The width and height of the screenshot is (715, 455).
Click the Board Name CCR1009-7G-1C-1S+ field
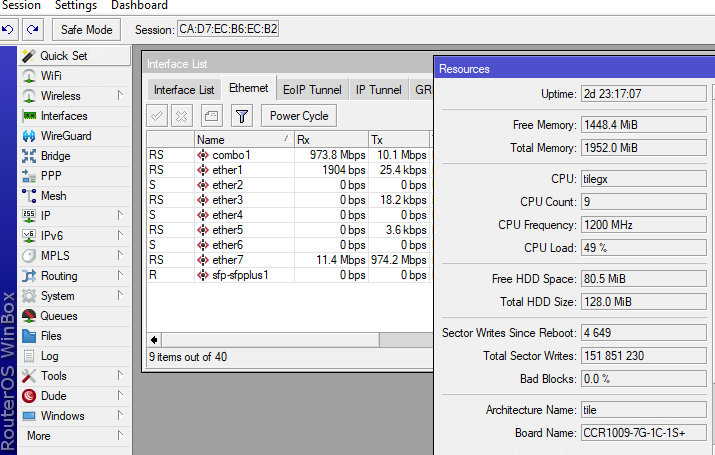pyautogui.click(x=643, y=433)
